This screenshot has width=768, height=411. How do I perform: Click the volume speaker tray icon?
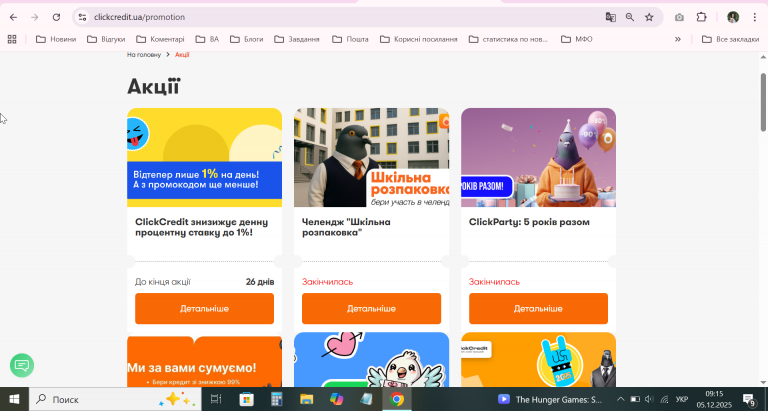coord(649,399)
